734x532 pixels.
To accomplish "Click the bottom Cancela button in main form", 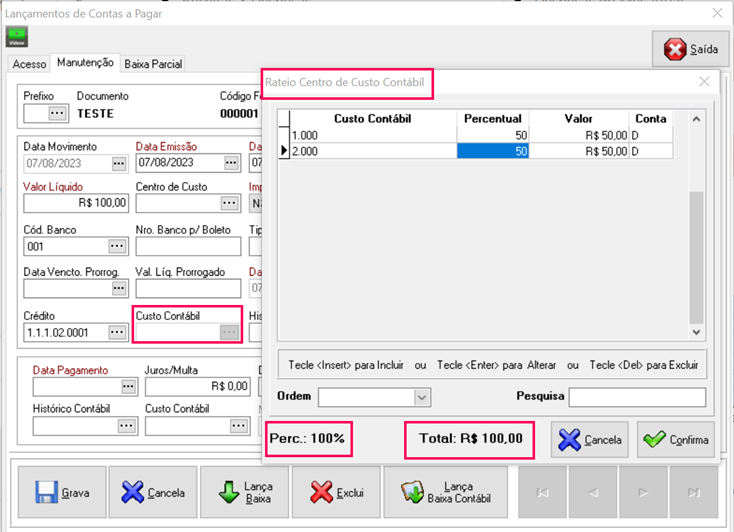I will [152, 492].
